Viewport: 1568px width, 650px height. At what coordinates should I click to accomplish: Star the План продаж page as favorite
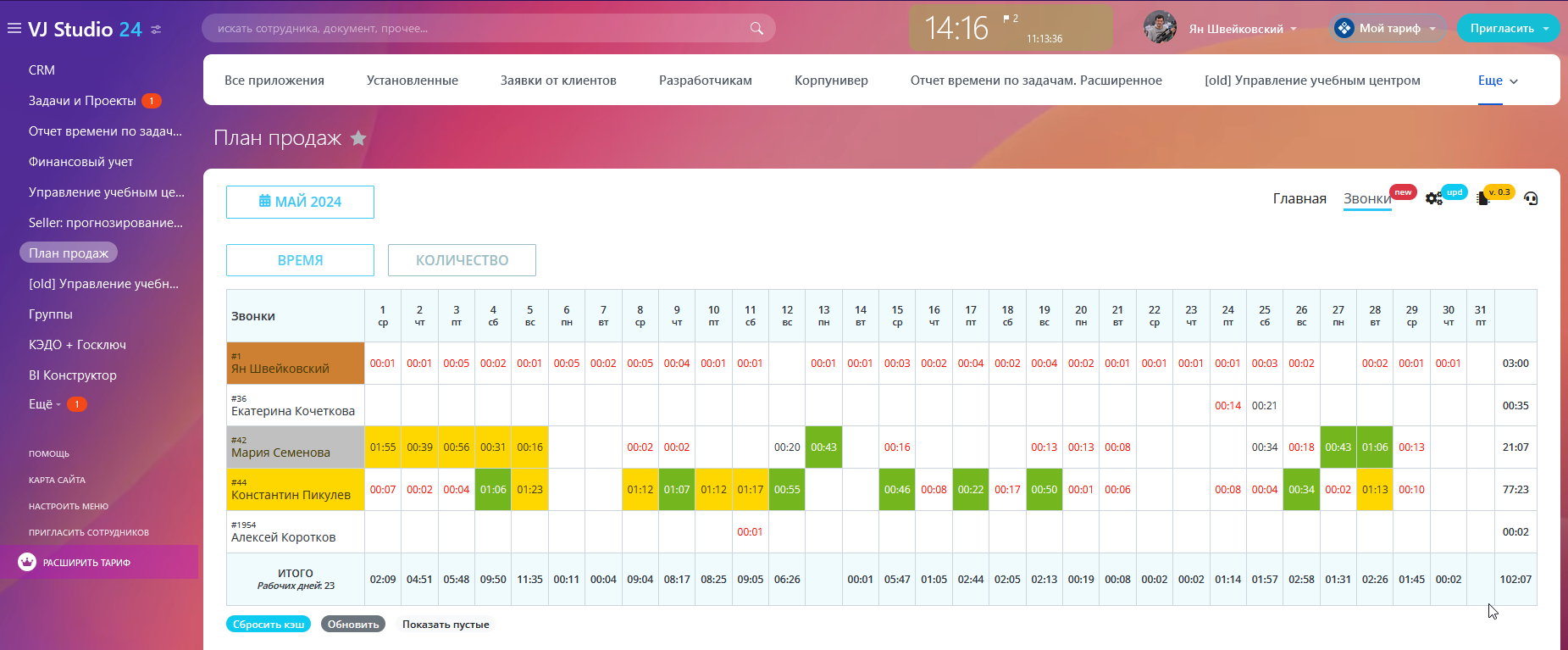point(358,138)
